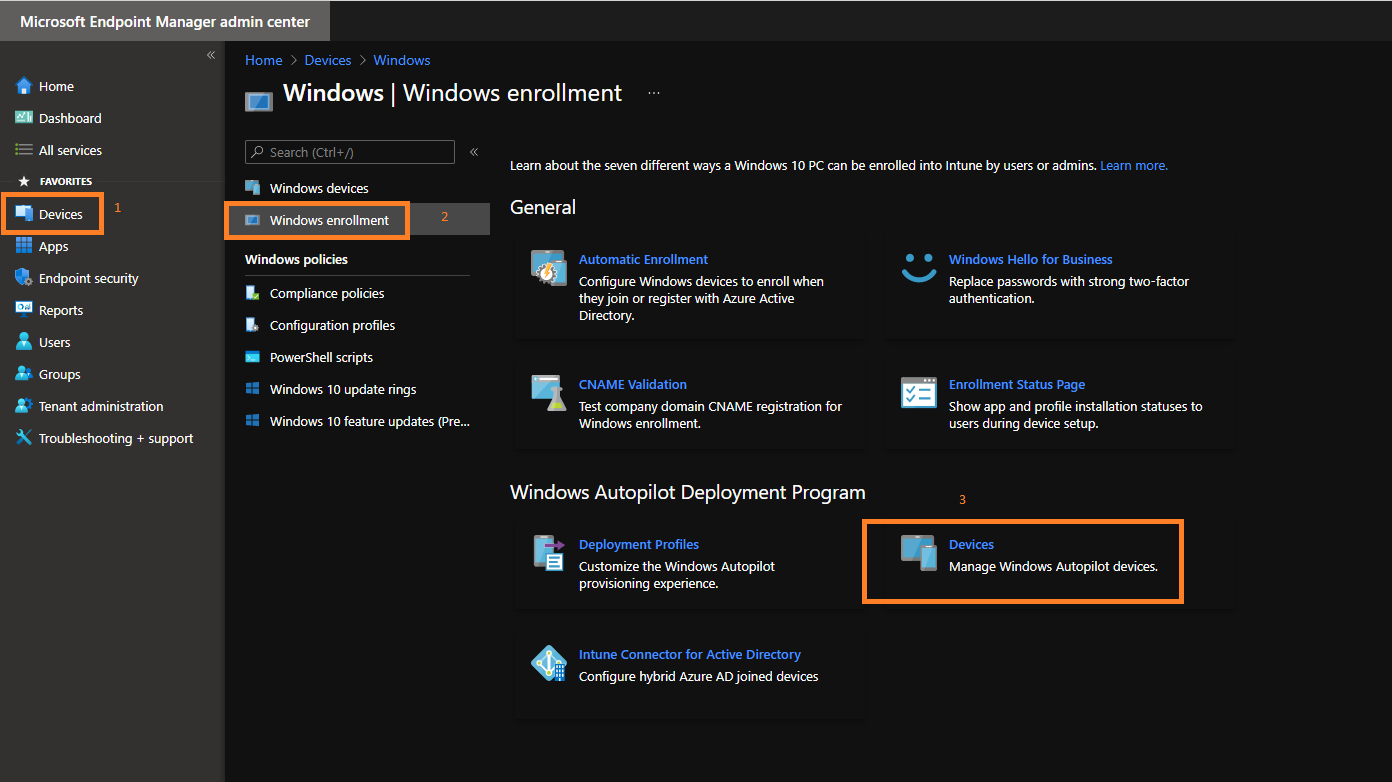This screenshot has width=1392, height=782.
Task: Open the Autopilot Devices link
Action: tap(971, 544)
